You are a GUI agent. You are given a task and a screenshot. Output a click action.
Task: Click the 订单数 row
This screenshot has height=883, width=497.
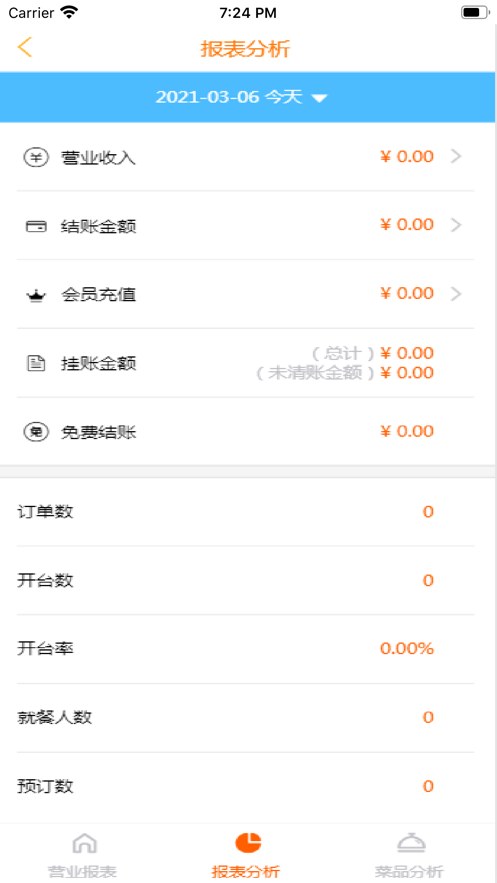point(245,512)
